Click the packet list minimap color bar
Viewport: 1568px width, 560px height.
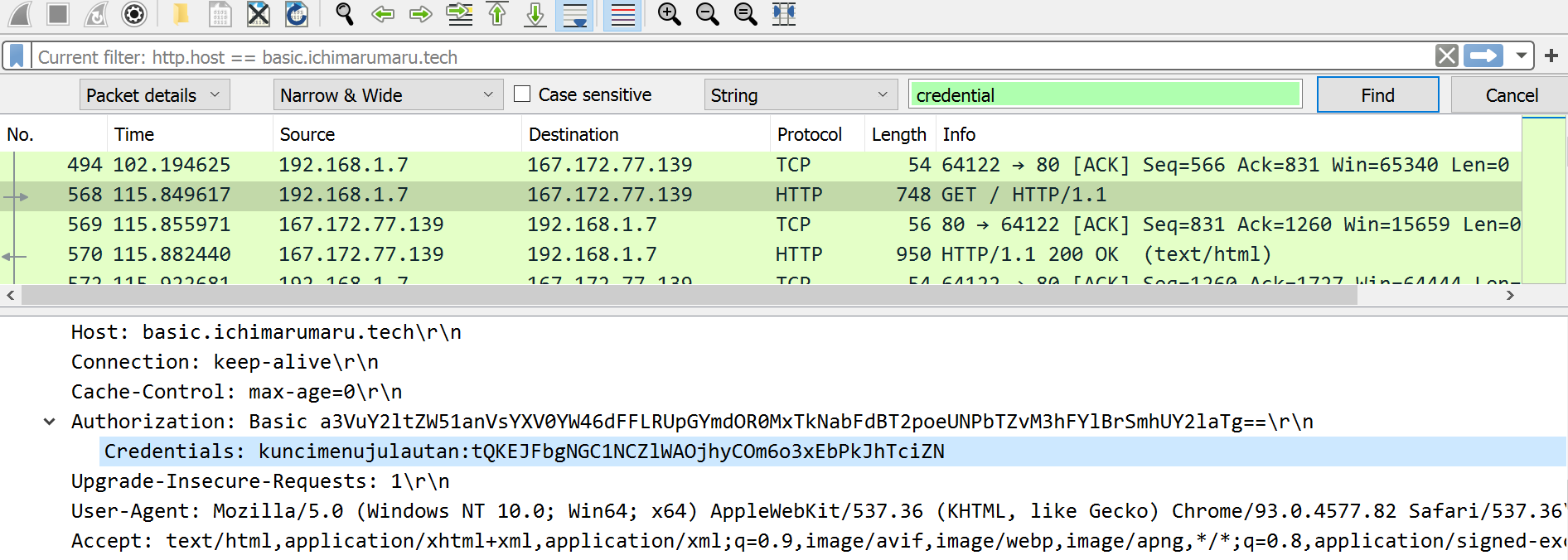point(1544,200)
